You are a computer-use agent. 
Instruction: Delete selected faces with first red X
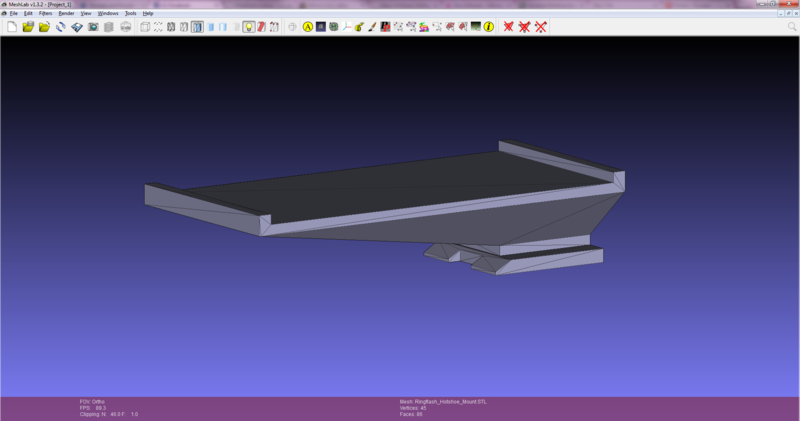click(x=509, y=27)
